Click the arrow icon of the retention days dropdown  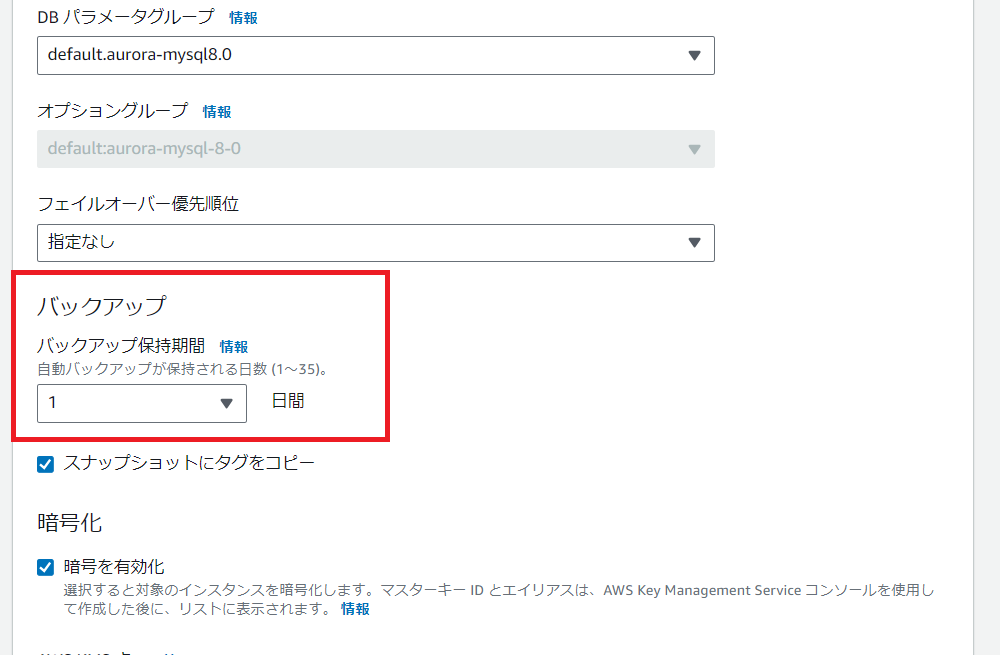[x=226, y=403]
